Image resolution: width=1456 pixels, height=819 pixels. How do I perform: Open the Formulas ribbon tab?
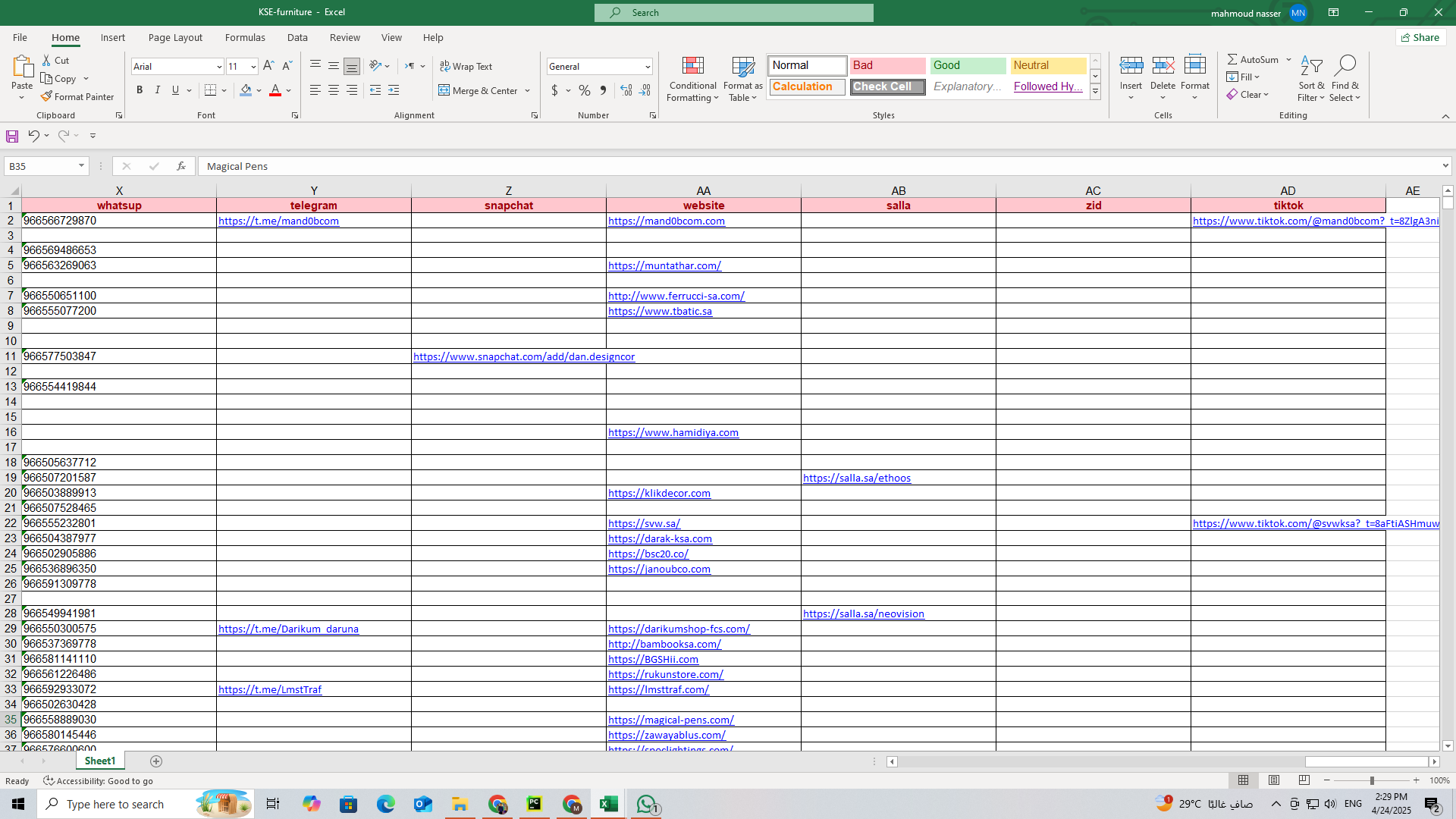point(245,37)
